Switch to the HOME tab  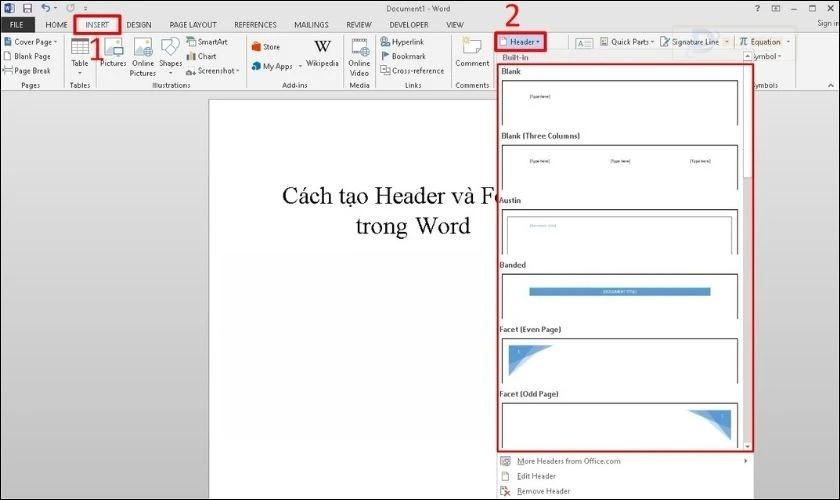(x=56, y=25)
